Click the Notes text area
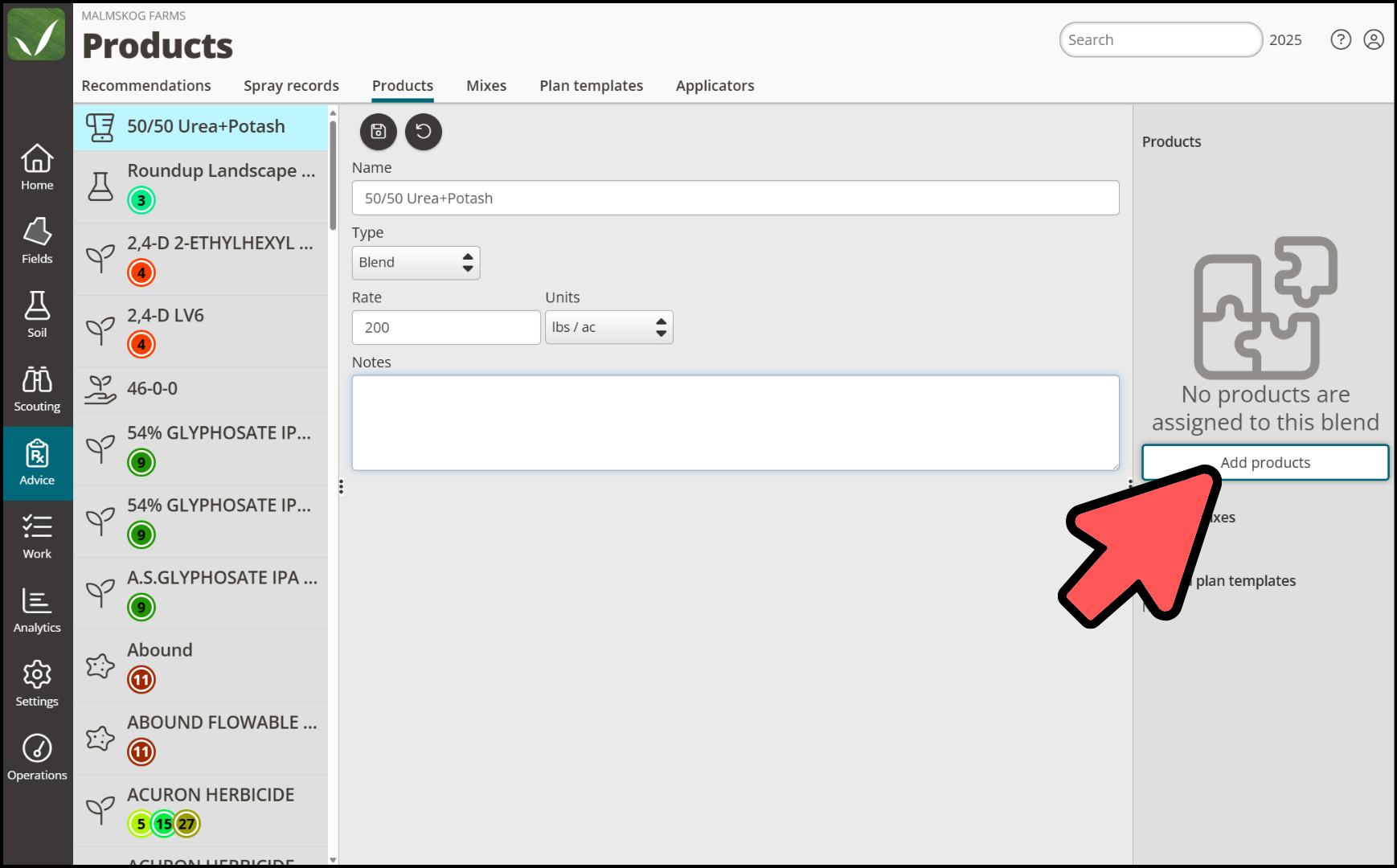The image size is (1397, 868). click(735, 423)
